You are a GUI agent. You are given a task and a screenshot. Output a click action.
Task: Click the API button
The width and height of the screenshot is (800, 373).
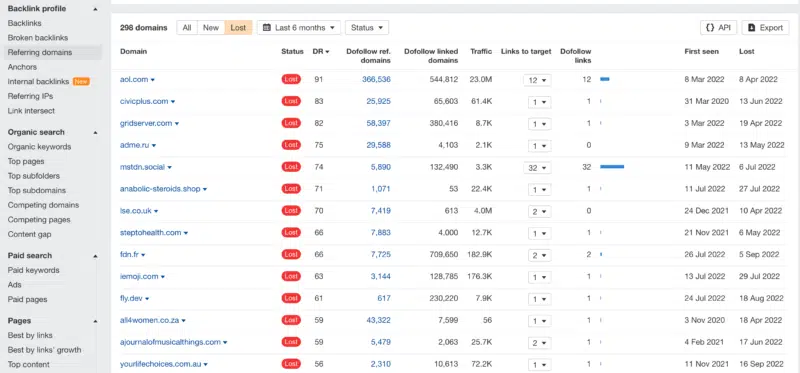(718, 28)
